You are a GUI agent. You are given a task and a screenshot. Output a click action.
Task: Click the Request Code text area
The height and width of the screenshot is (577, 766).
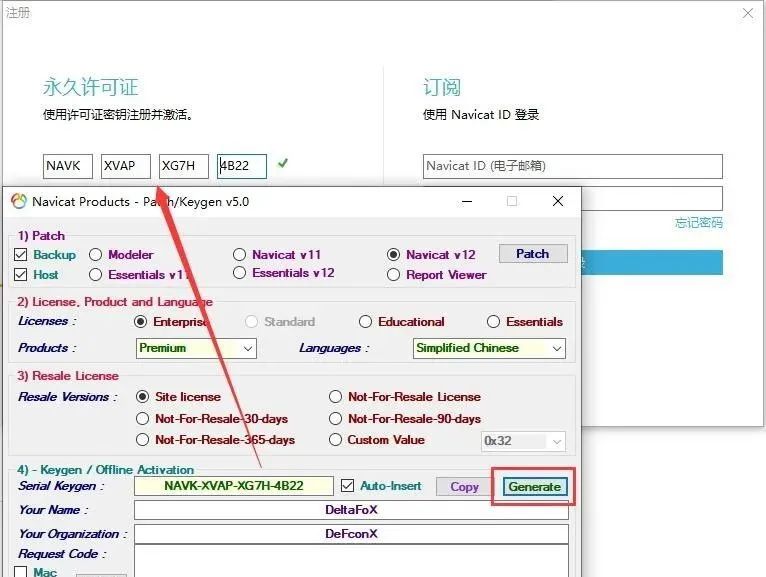[351, 561]
